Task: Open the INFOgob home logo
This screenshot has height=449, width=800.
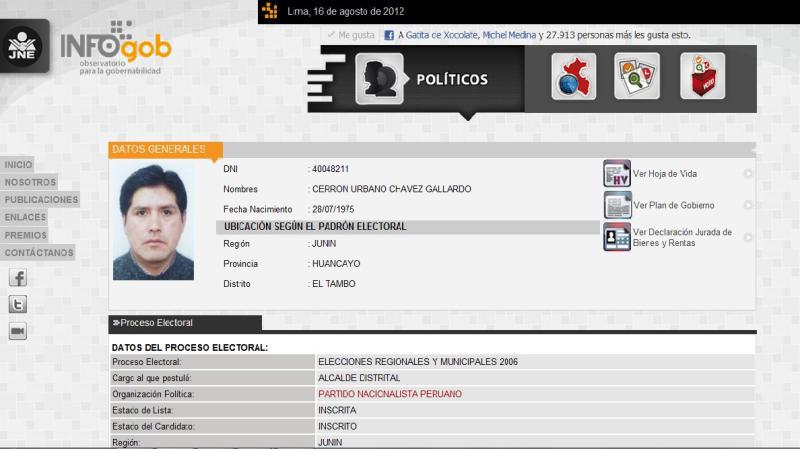Action: [116, 48]
